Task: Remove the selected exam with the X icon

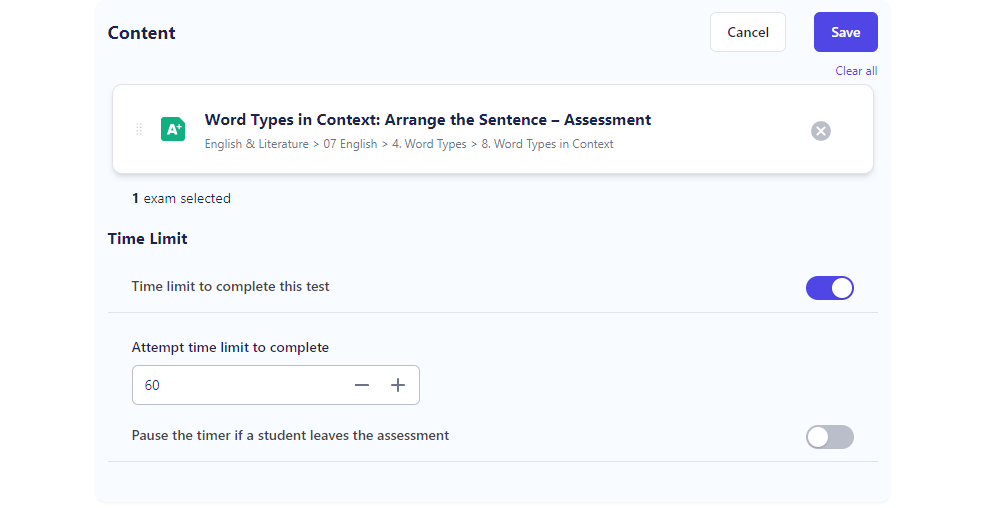Action: tap(820, 131)
